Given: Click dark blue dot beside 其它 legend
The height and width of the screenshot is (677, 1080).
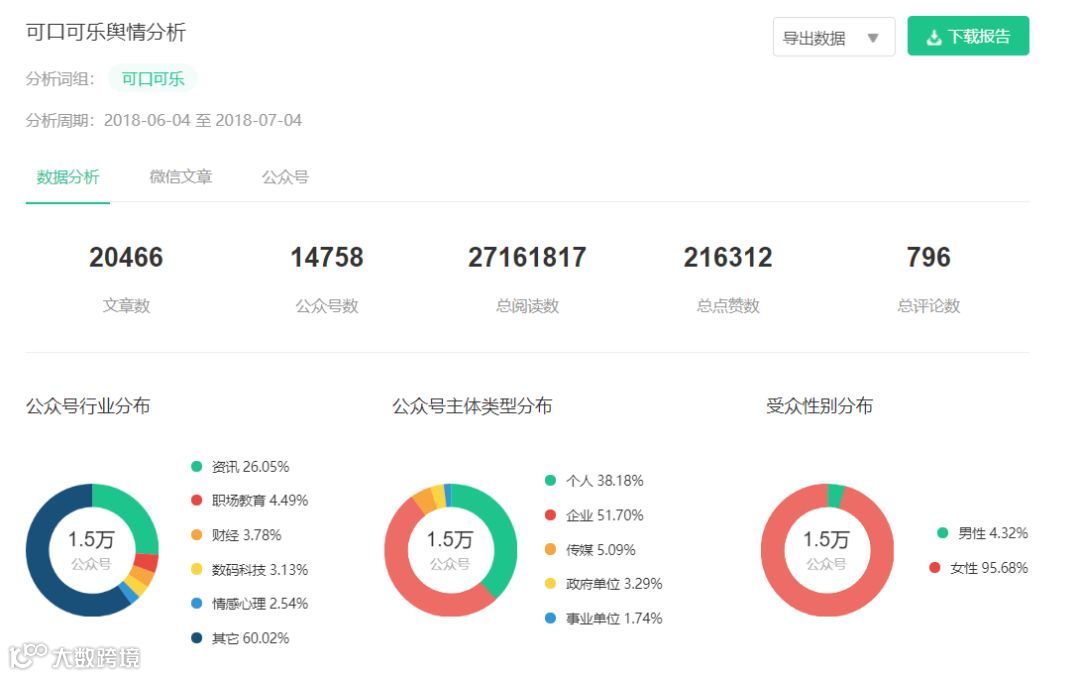Looking at the screenshot, I should click(x=196, y=638).
